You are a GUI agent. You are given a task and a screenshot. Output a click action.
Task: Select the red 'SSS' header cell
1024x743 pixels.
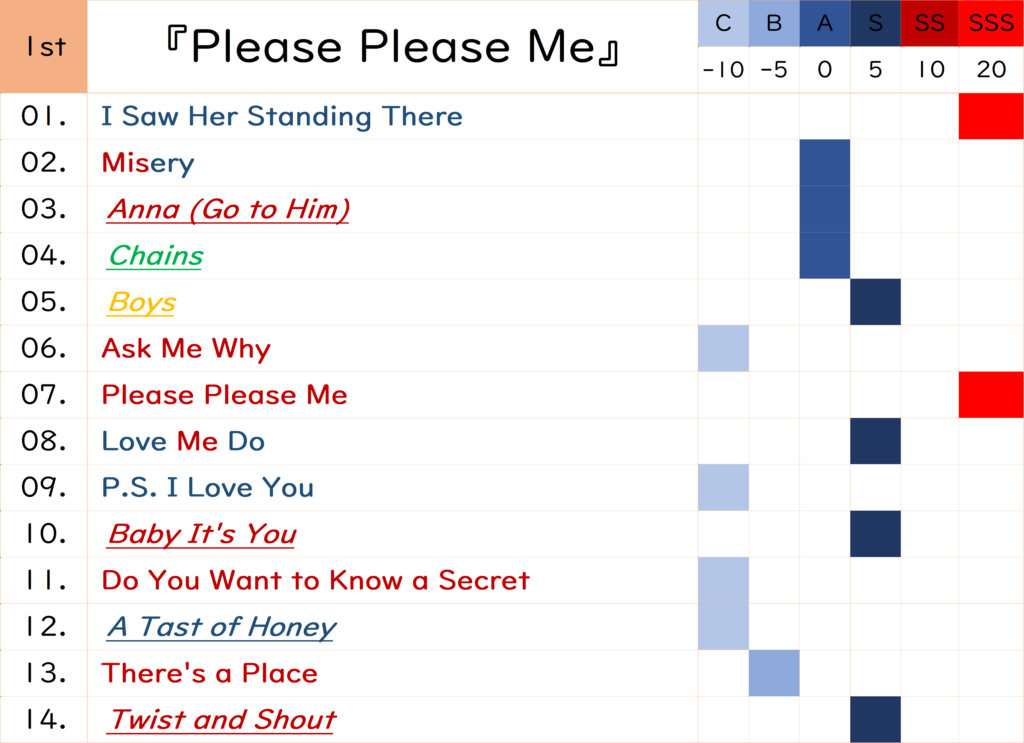(991, 24)
